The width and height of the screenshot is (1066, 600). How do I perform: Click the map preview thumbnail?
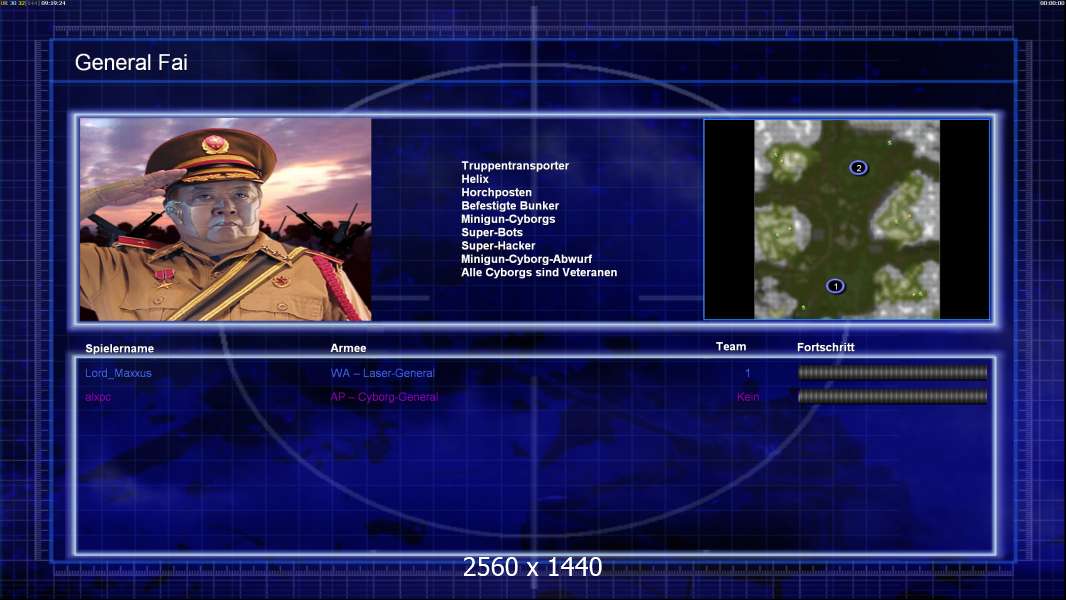click(x=847, y=219)
